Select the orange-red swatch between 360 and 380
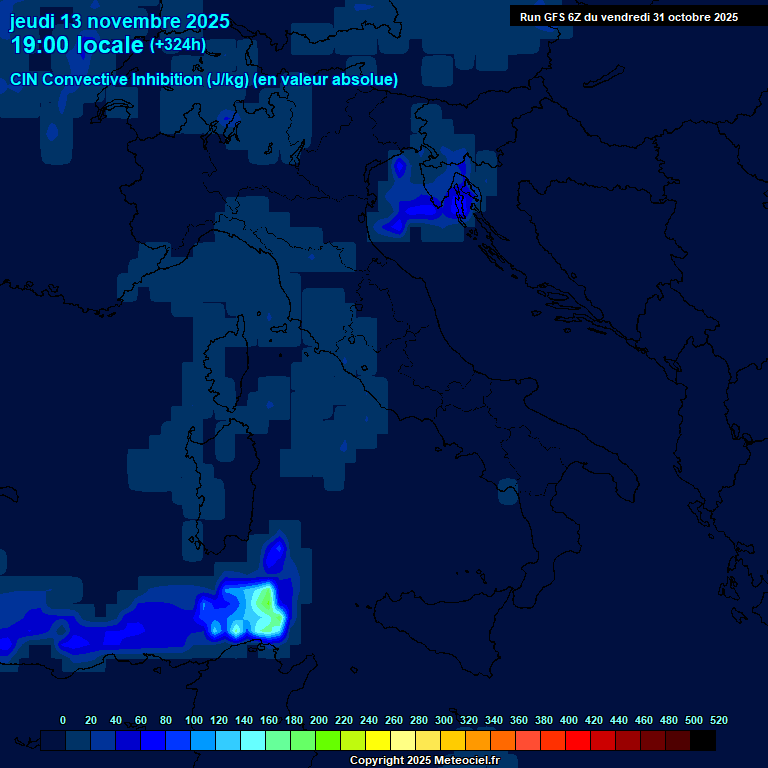The image size is (768, 768). coord(528,740)
